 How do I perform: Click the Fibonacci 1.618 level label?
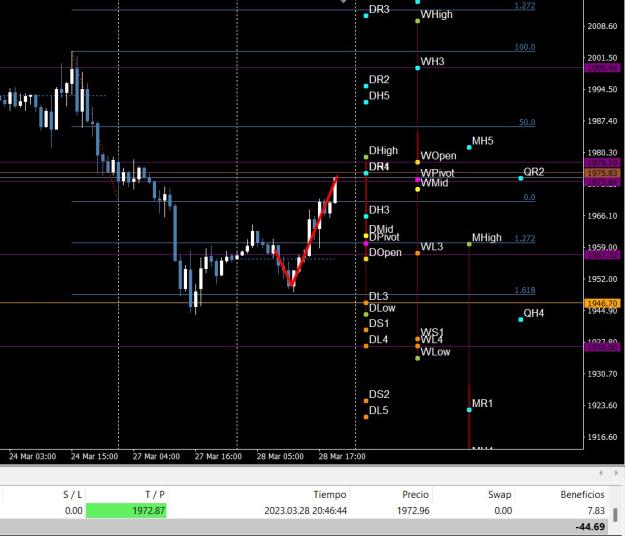tap(525, 290)
